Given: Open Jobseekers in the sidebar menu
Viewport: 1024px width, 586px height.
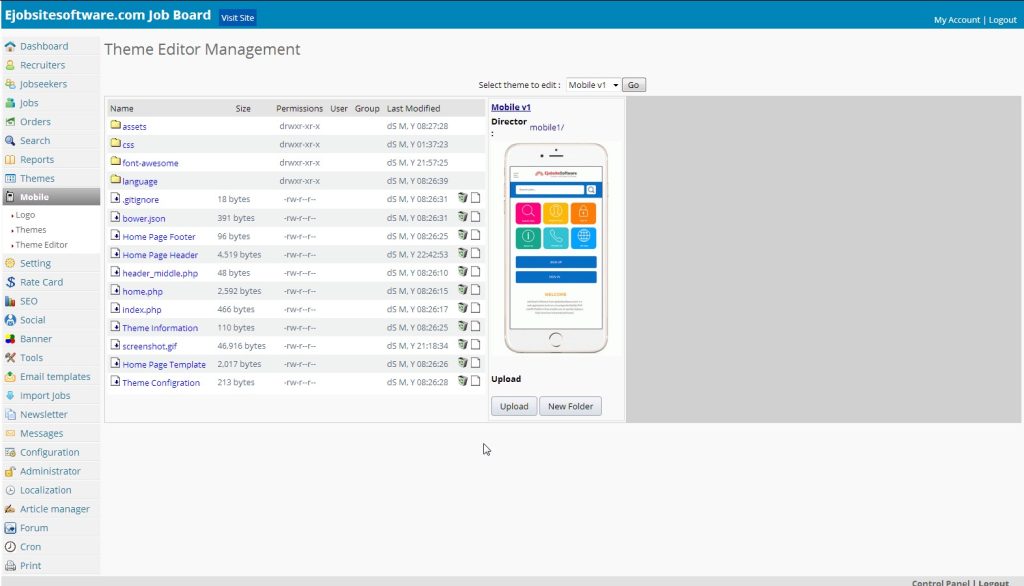Looking at the screenshot, I should tap(43, 84).
